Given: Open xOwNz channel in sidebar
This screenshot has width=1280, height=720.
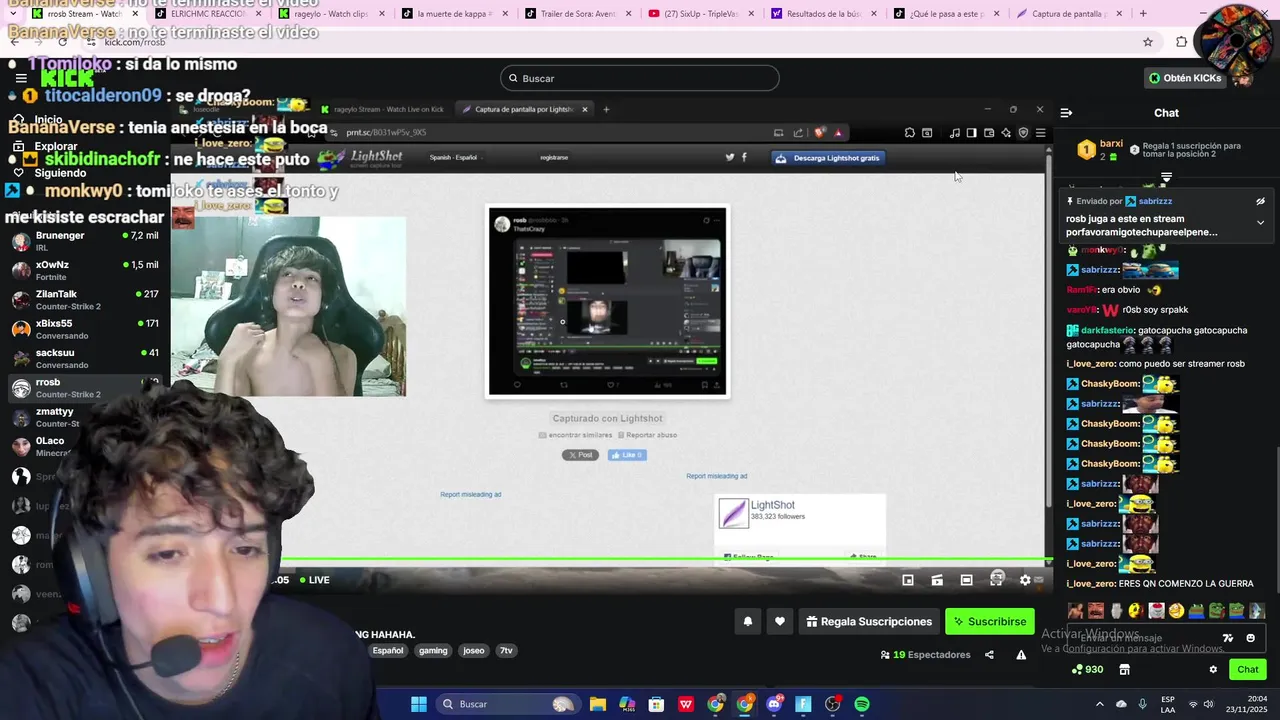Looking at the screenshot, I should (x=85, y=270).
